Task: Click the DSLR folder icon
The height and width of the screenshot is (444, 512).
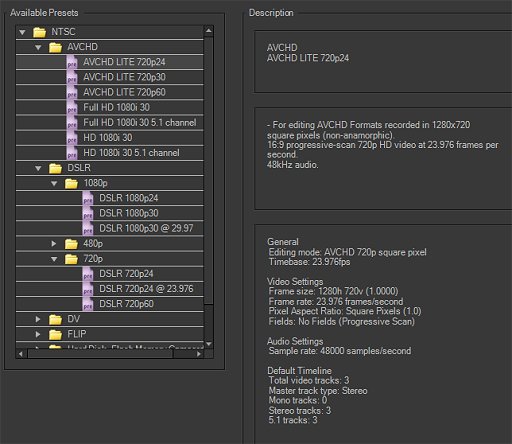Action: (55, 168)
